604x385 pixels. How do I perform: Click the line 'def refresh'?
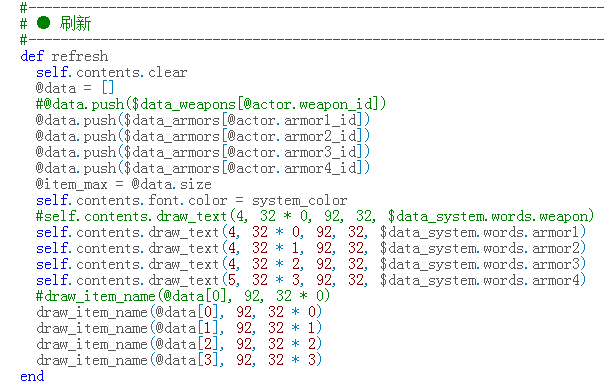point(64,56)
